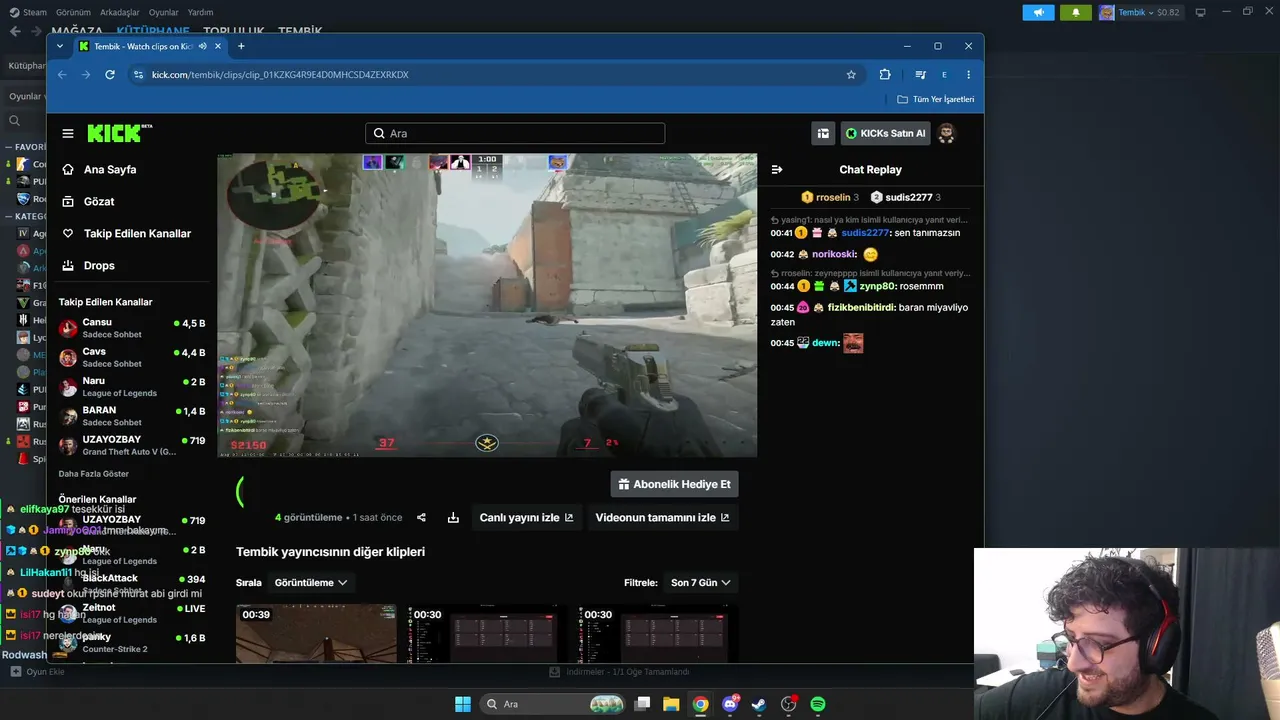The image size is (1280, 720).
Task: Open Steam from the taskbar
Action: (759, 704)
